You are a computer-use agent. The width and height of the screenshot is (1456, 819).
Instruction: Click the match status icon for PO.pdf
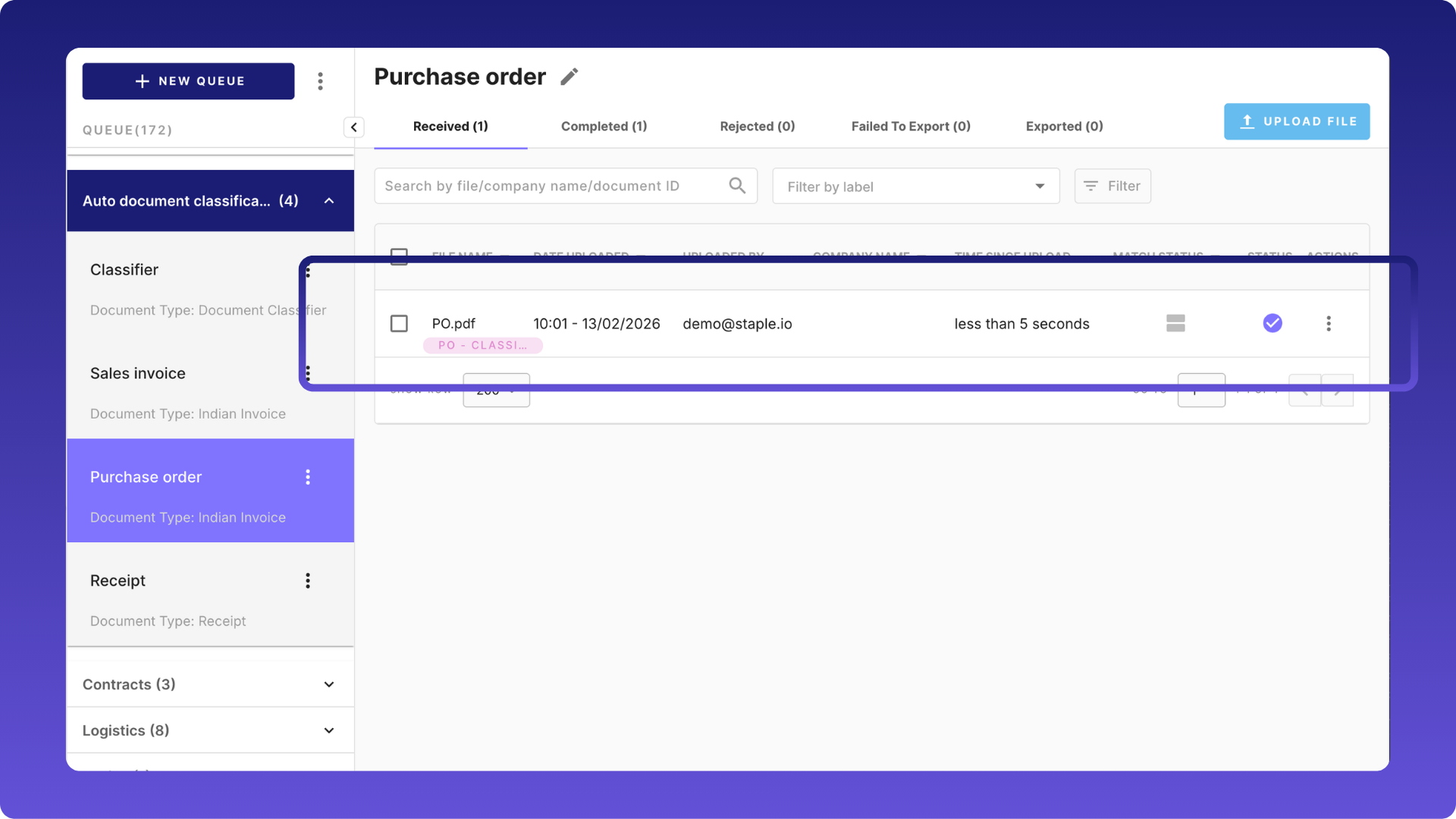coord(1175,324)
